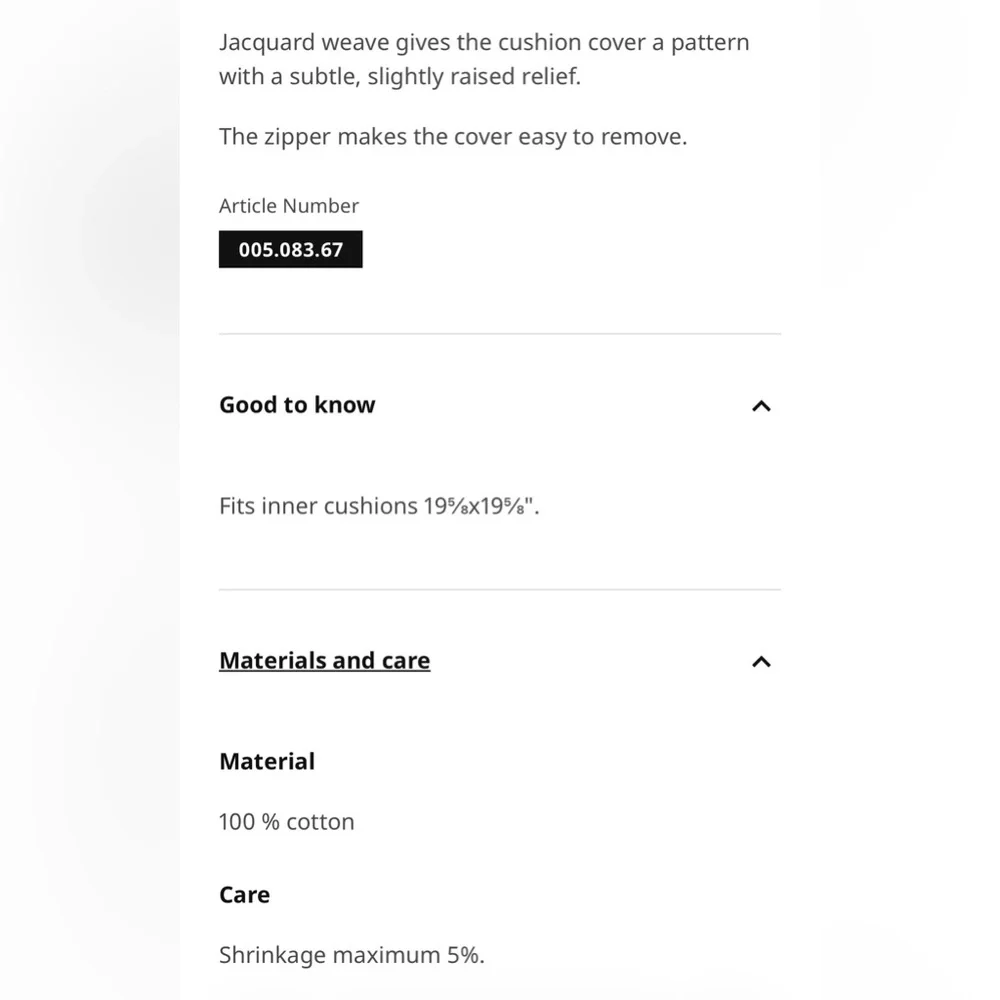Click the word 'care' in underlined heading

(406, 661)
